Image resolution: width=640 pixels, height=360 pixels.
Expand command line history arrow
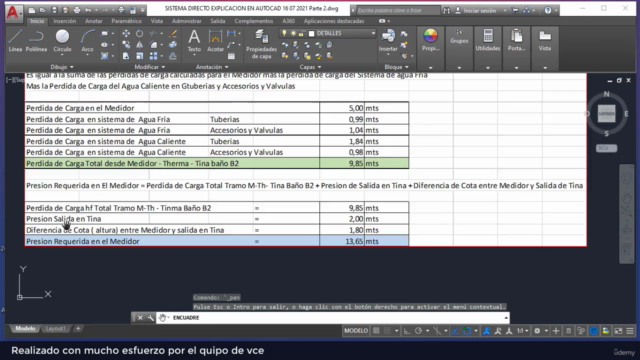coord(506,318)
